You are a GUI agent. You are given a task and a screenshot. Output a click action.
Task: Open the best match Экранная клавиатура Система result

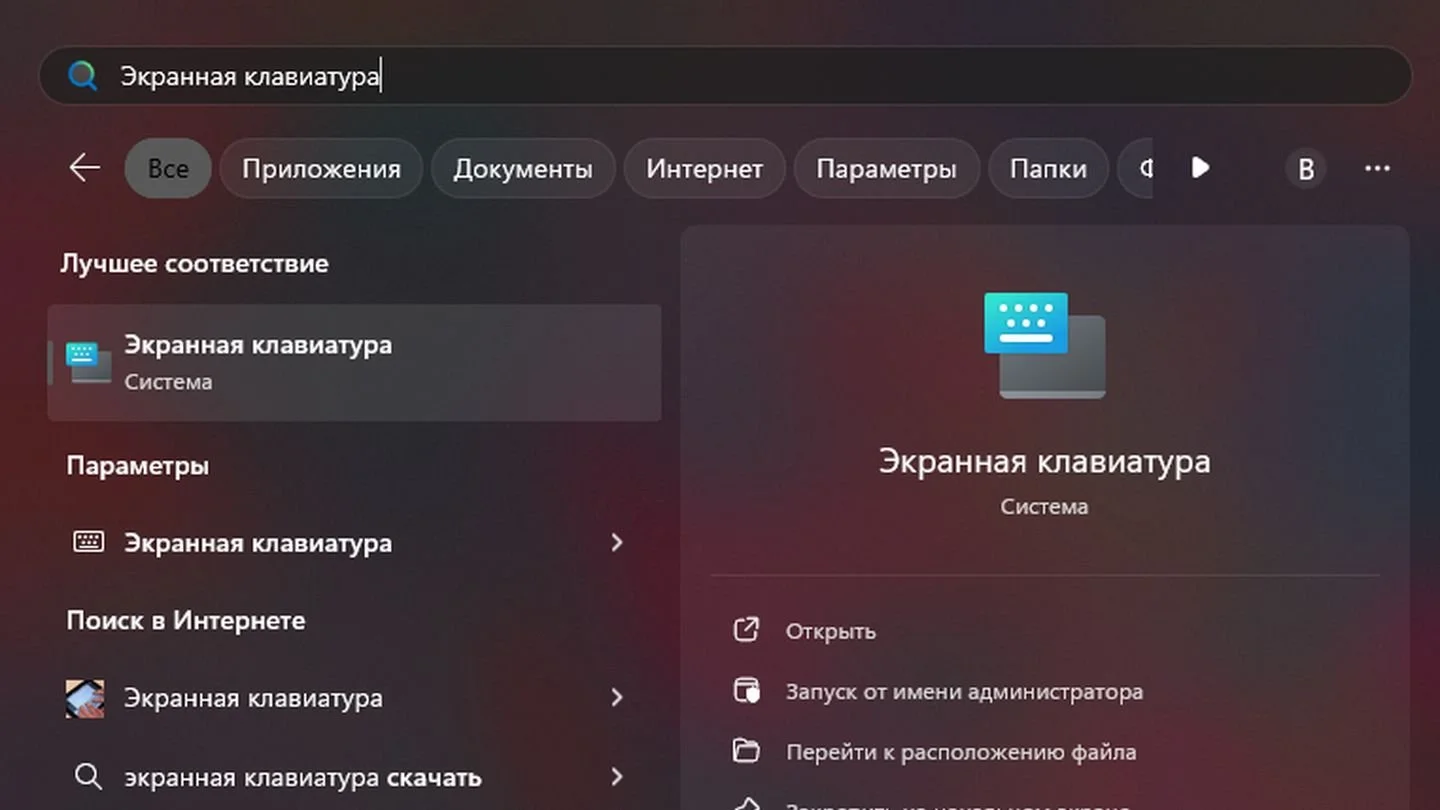point(355,362)
